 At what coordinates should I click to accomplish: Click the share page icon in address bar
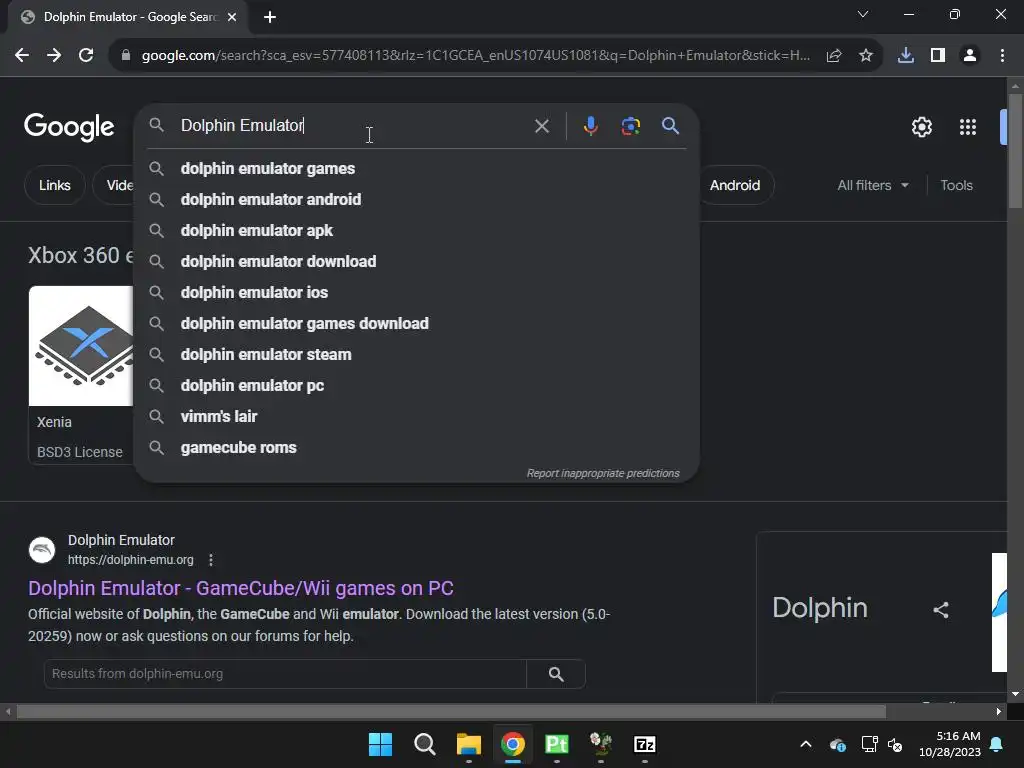click(834, 56)
